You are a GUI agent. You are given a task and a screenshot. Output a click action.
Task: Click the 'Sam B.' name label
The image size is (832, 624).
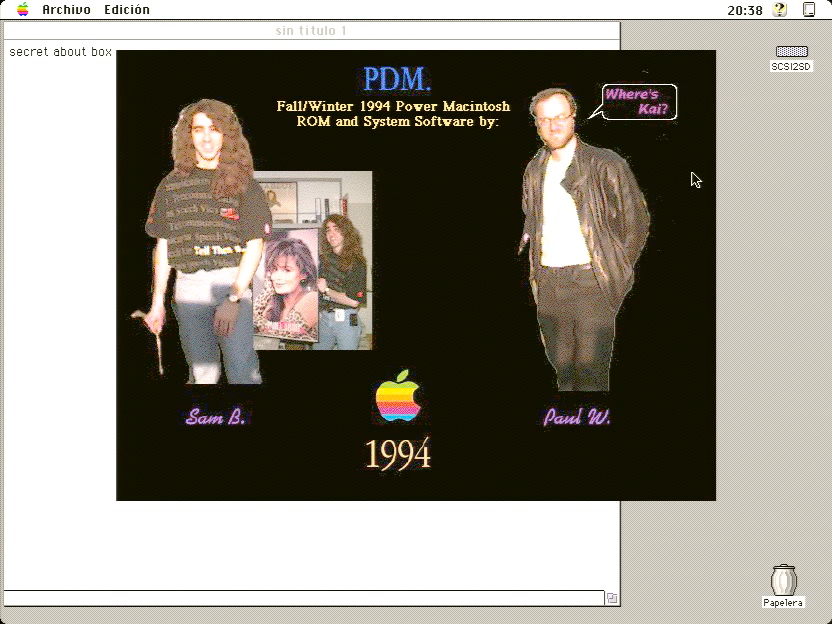click(x=215, y=417)
